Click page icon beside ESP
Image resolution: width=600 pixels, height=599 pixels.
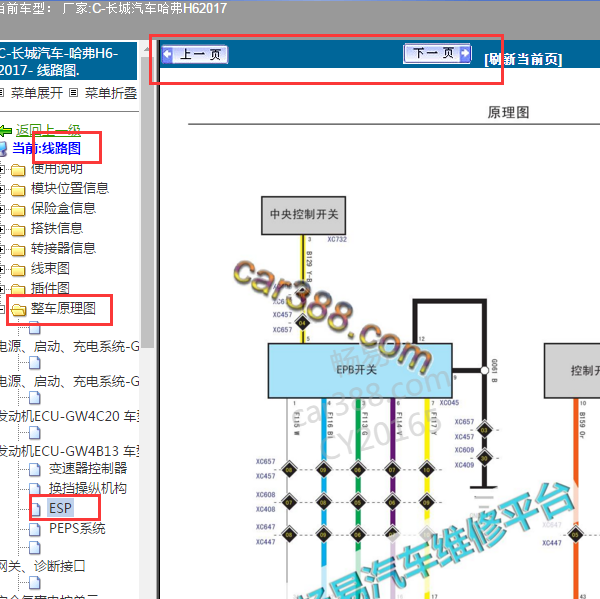(x=36, y=509)
